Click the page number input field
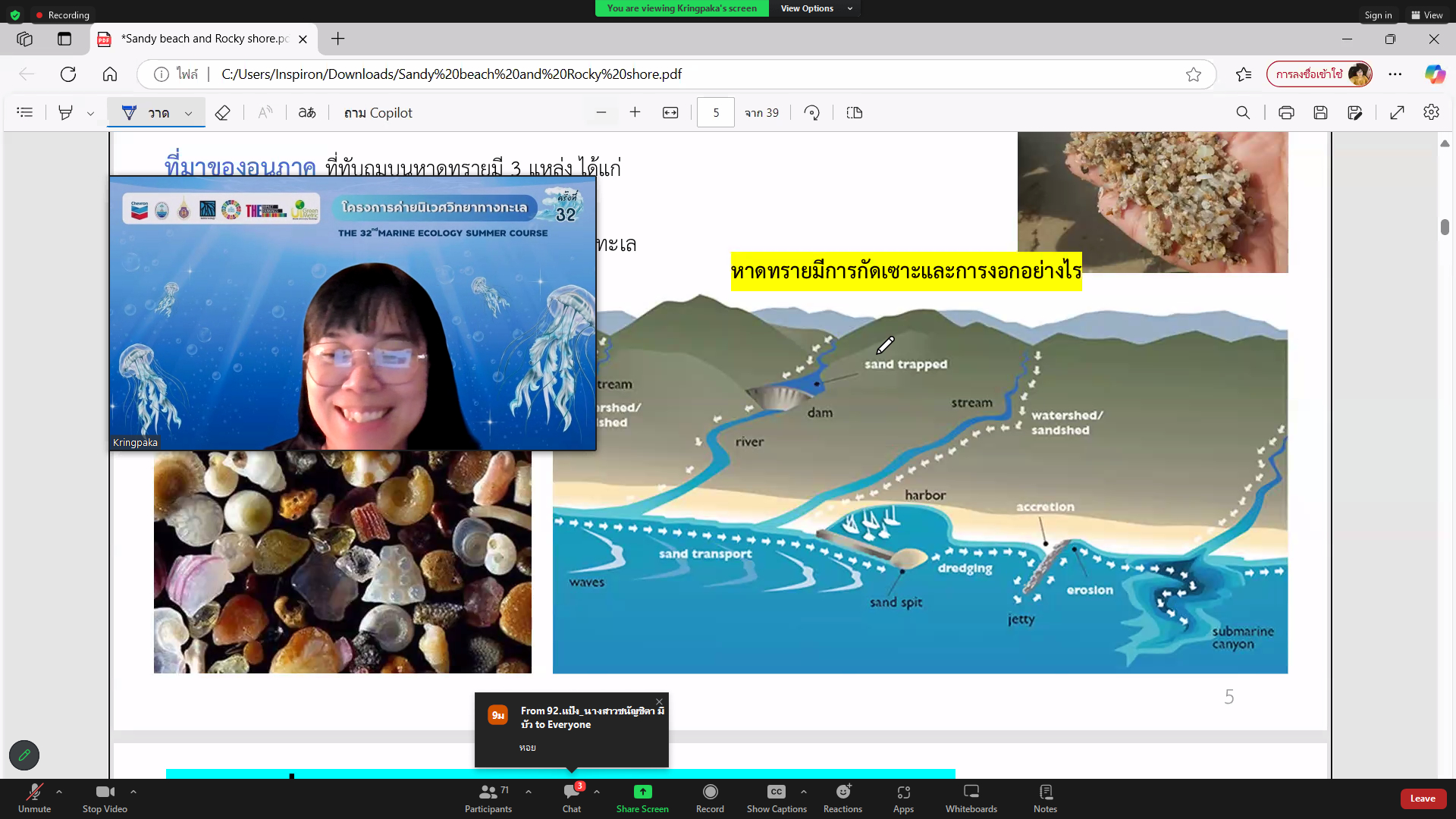This screenshot has height=819, width=1456. tap(715, 113)
